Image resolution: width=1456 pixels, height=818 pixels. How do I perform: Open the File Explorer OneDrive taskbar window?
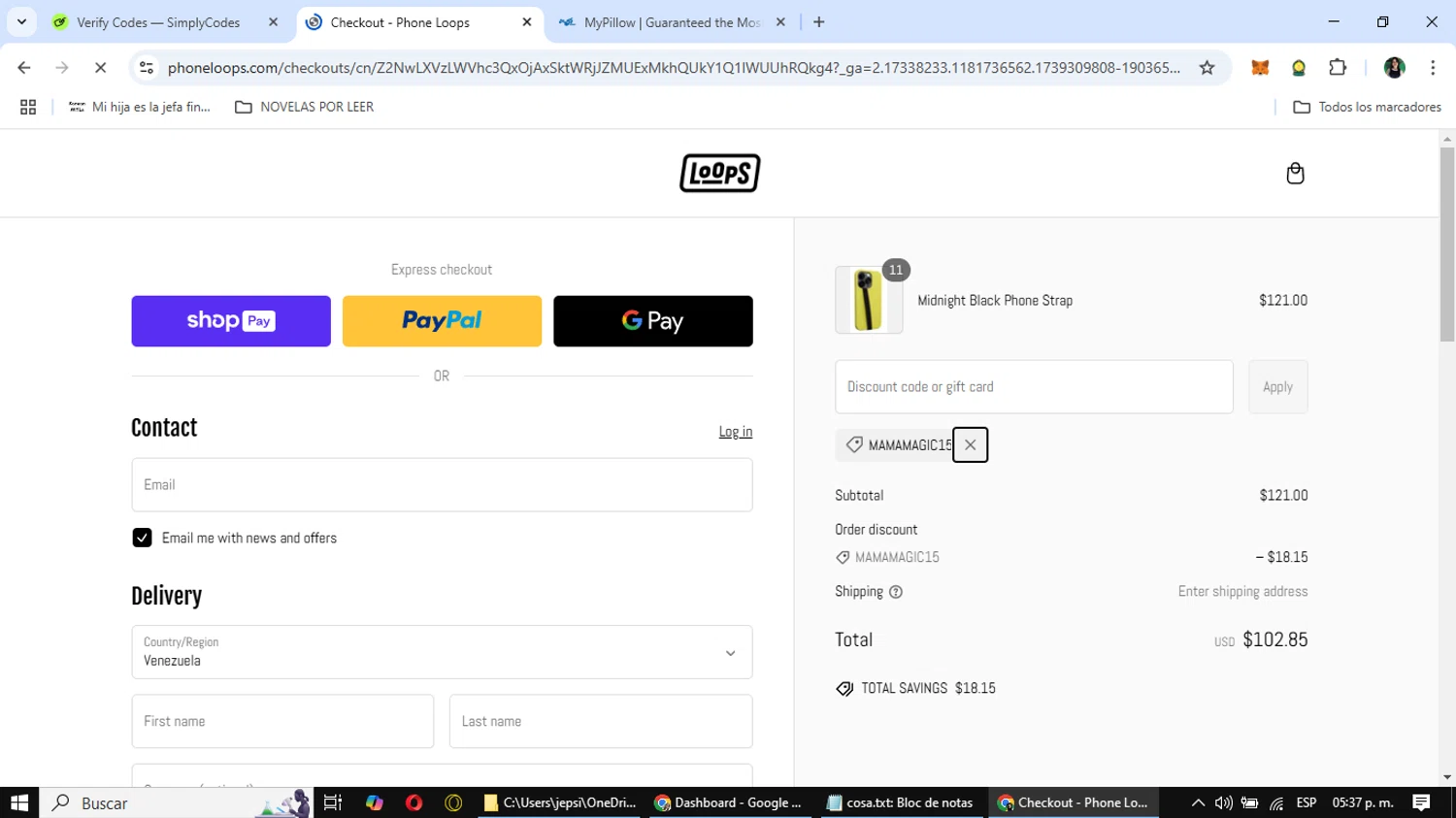click(x=560, y=802)
